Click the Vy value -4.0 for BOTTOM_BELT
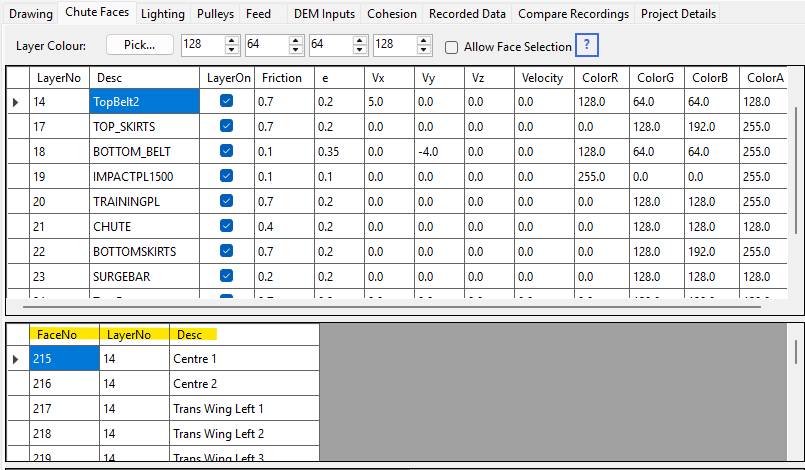The image size is (805, 470). (439, 152)
